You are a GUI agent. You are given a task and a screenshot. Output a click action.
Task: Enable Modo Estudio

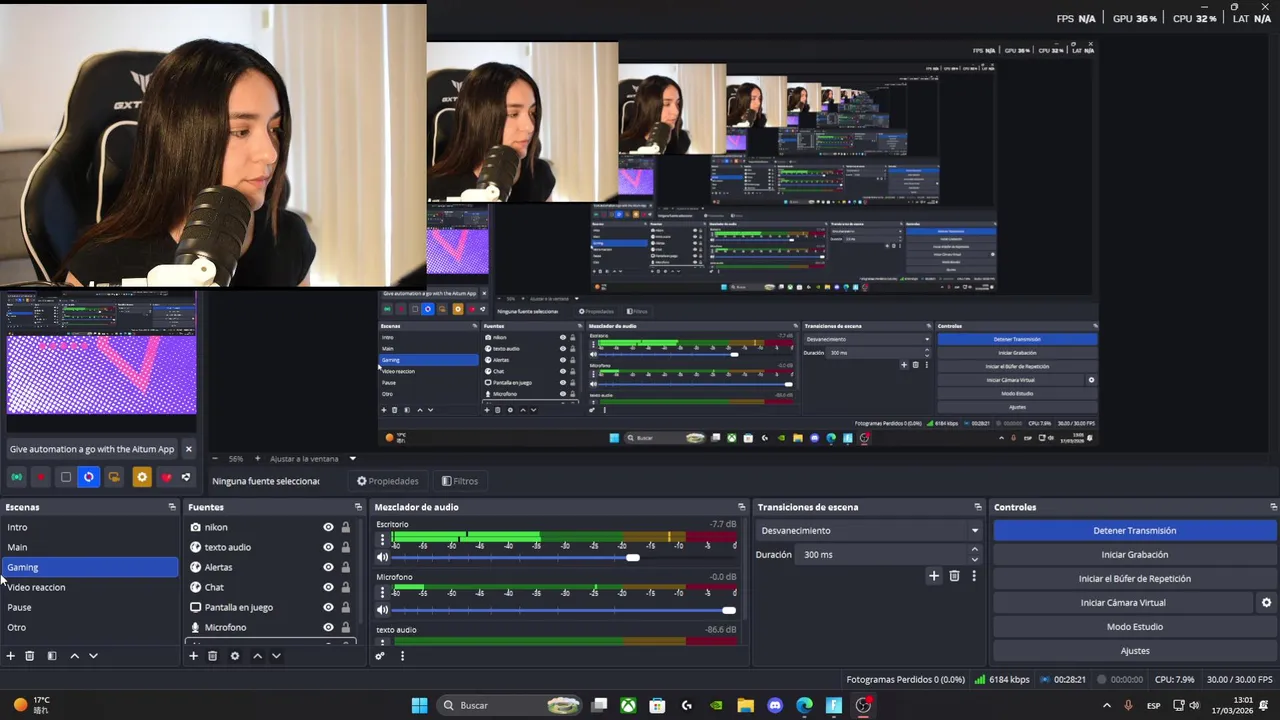click(x=1135, y=627)
